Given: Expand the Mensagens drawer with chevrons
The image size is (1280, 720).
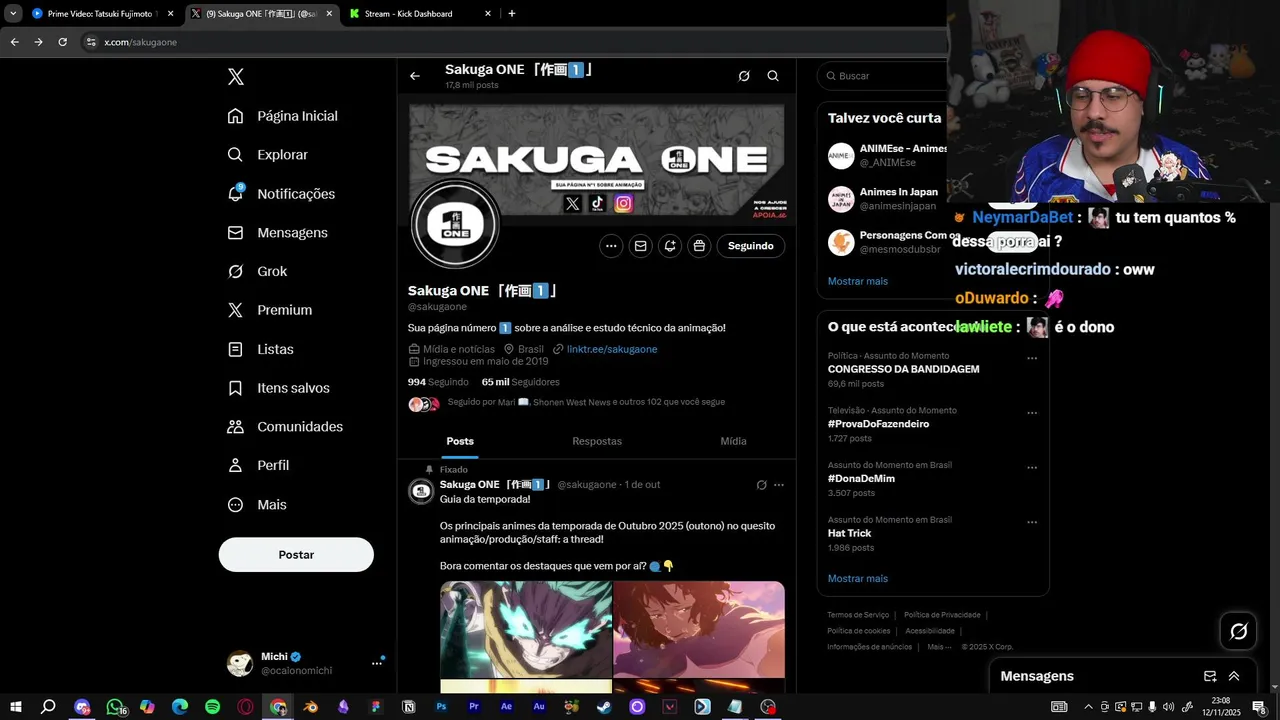Looking at the screenshot, I should (x=1234, y=676).
